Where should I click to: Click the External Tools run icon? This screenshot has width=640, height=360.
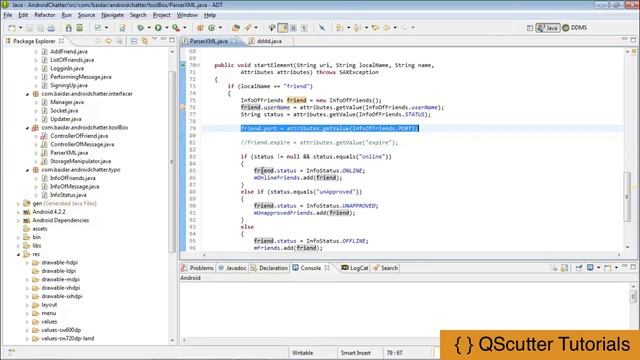pyautogui.click(x=176, y=28)
